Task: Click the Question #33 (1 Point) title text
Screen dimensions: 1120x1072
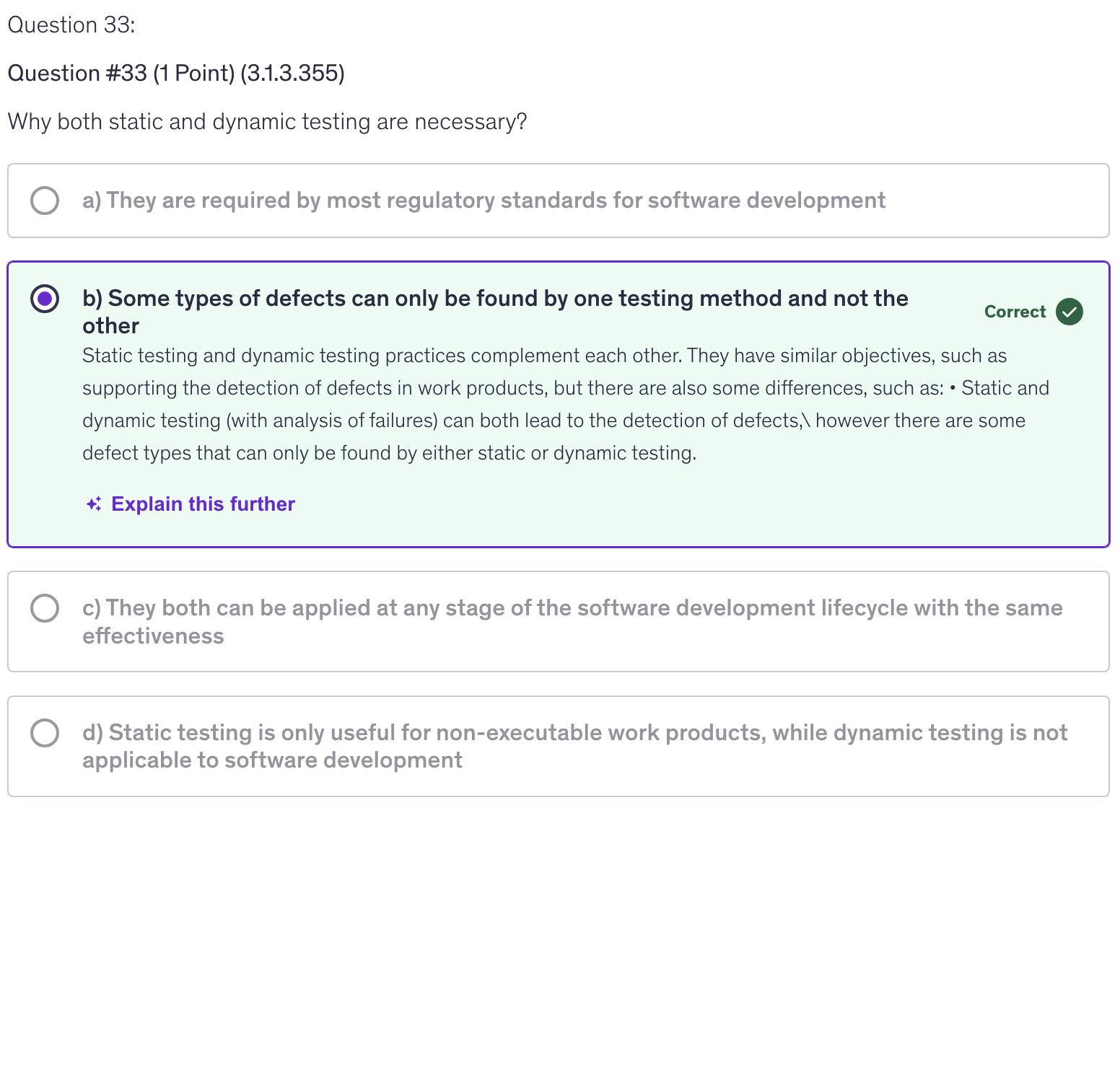Action: (x=175, y=73)
